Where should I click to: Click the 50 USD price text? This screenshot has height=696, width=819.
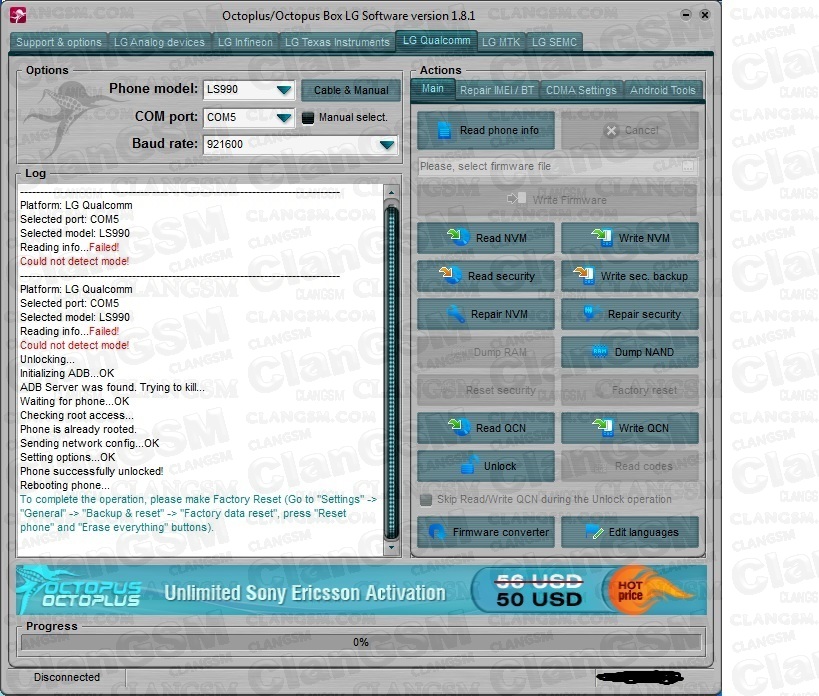[539, 599]
